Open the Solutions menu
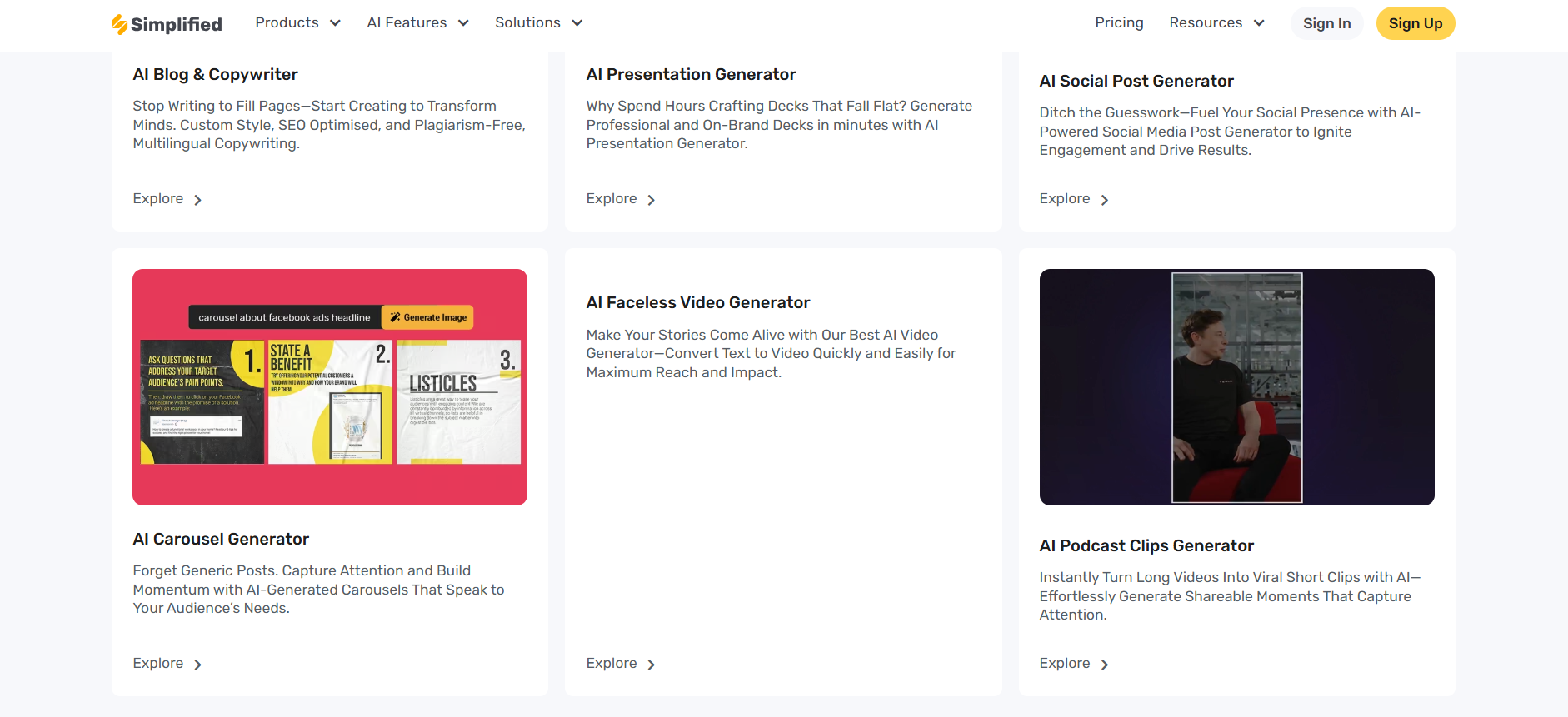The image size is (1568, 717). pos(527,23)
